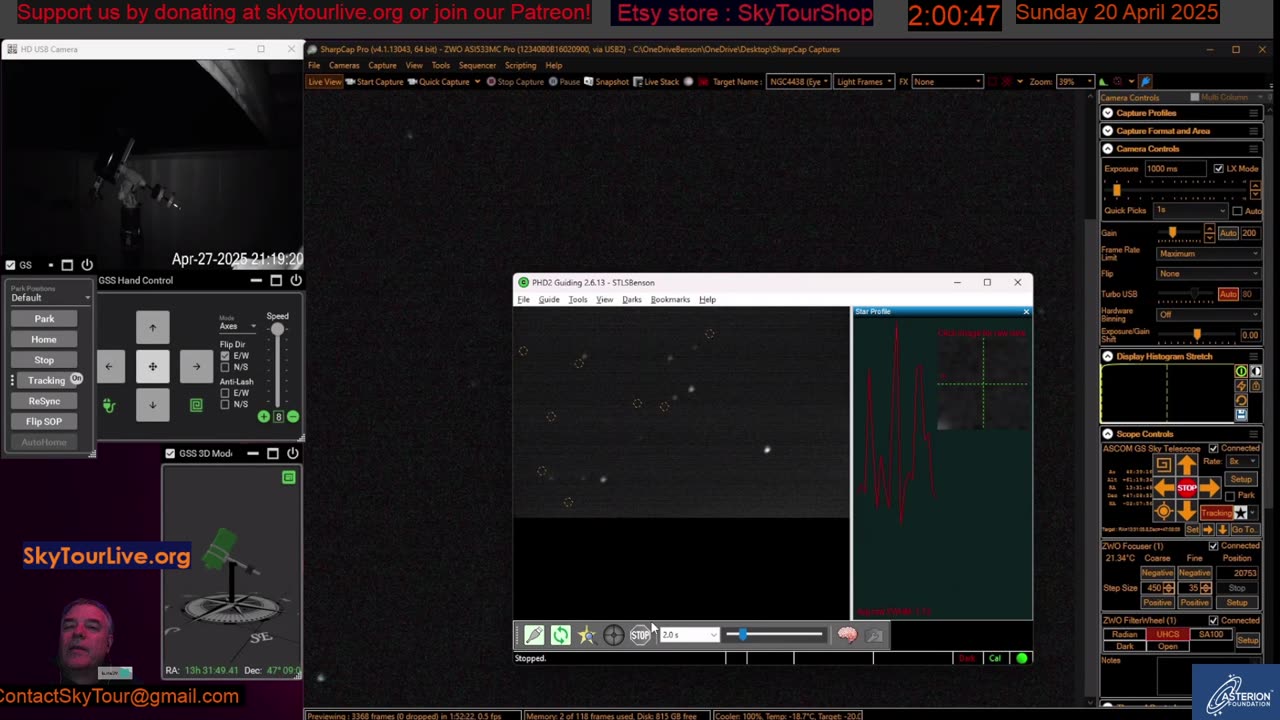Click power icon of GSS Hand Control
The height and width of the screenshot is (720, 1280).
pyautogui.click(x=296, y=280)
